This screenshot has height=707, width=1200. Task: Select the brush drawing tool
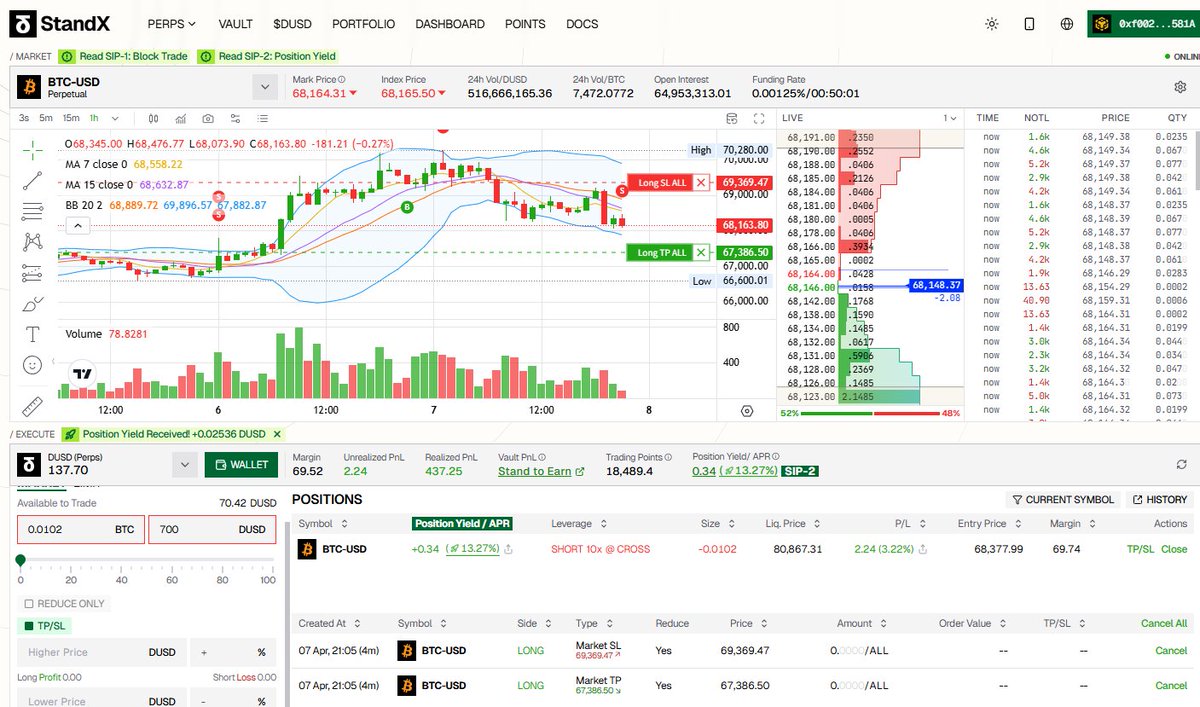pos(32,303)
